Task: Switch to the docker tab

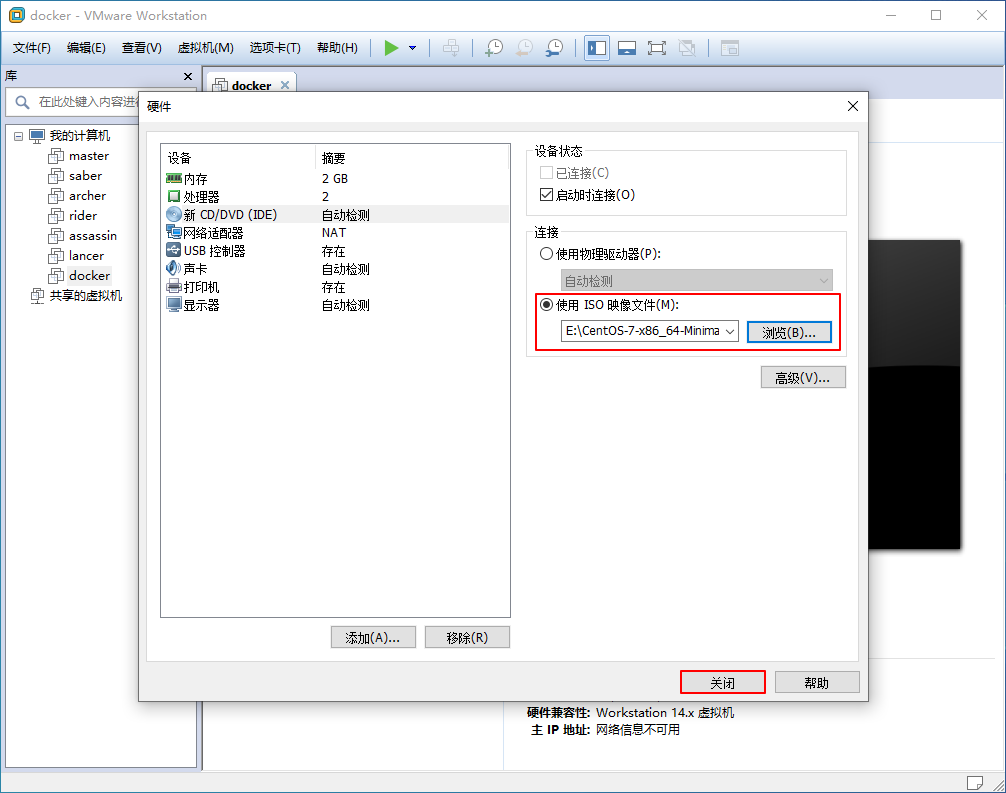Action: [249, 84]
